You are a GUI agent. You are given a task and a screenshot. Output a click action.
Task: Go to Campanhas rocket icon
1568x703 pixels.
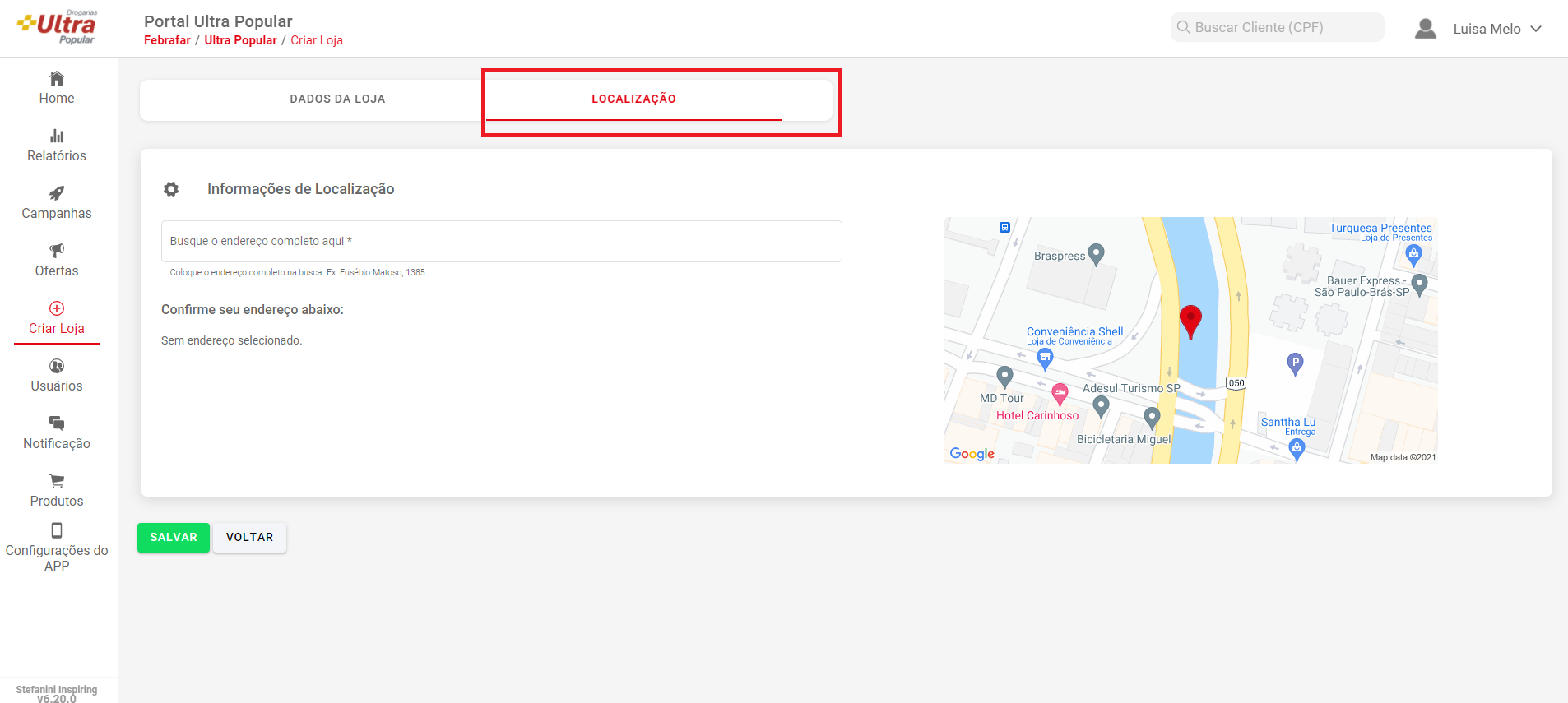pyautogui.click(x=57, y=194)
